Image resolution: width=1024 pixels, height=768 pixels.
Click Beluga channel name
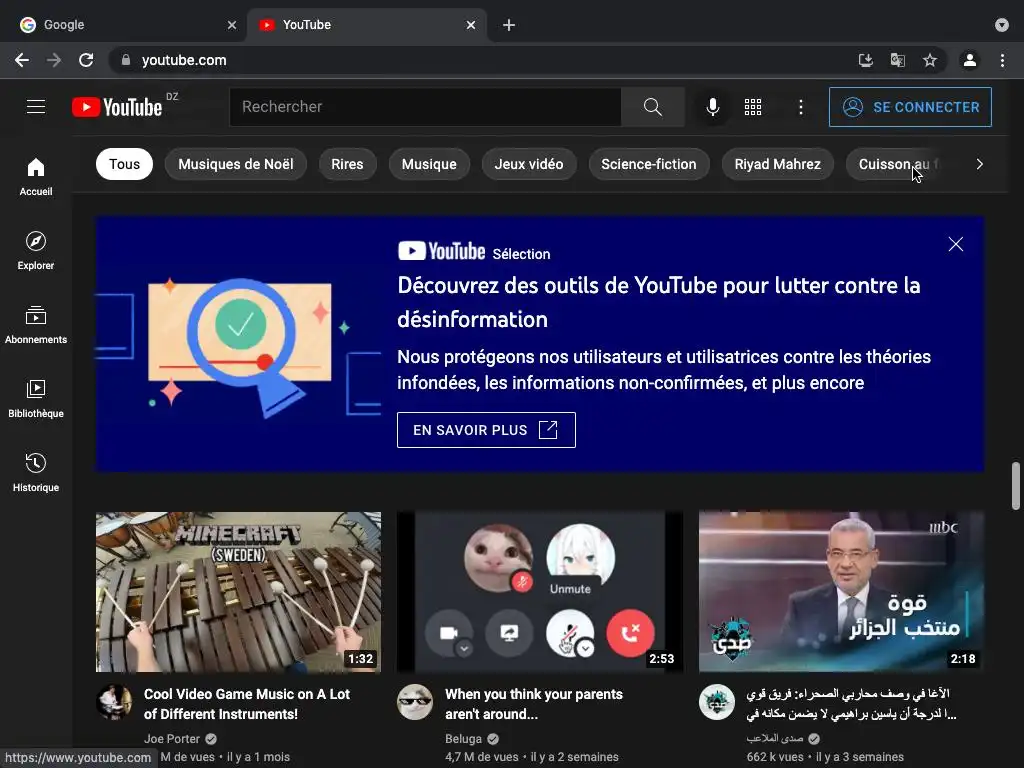tap(463, 739)
